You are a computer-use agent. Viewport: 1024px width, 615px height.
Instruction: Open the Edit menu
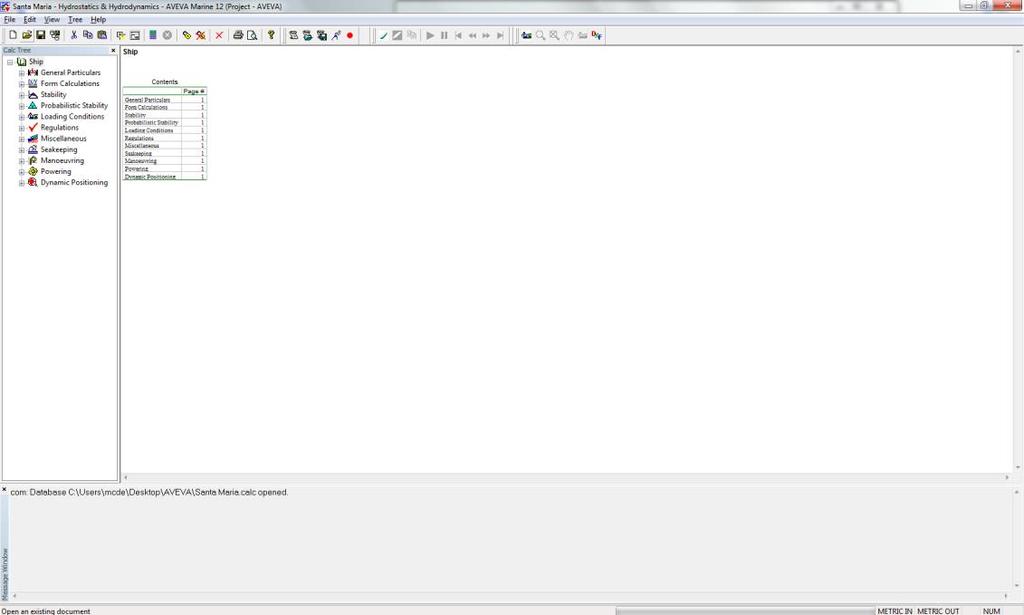coord(30,20)
